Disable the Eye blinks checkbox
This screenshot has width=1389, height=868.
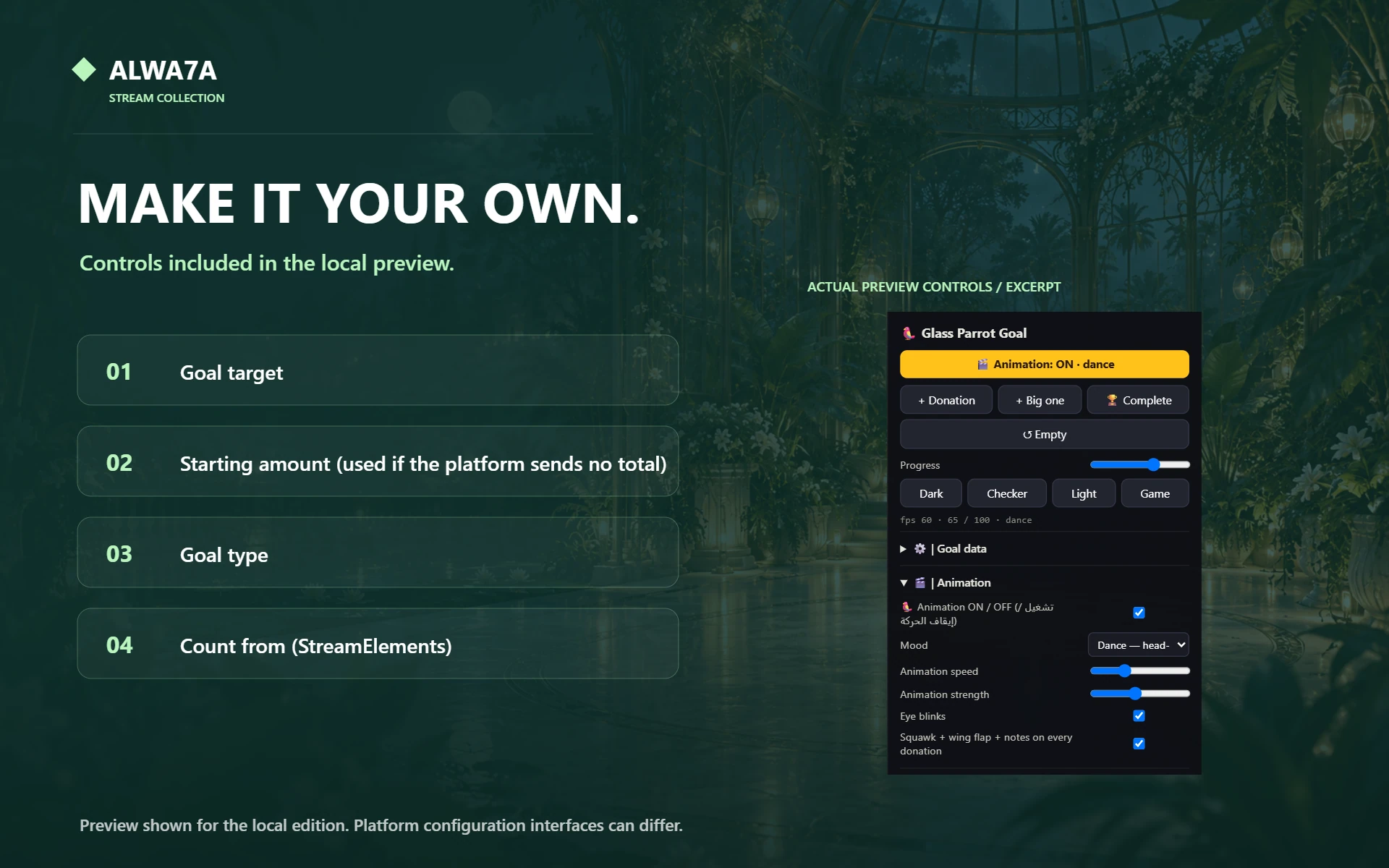point(1139,715)
